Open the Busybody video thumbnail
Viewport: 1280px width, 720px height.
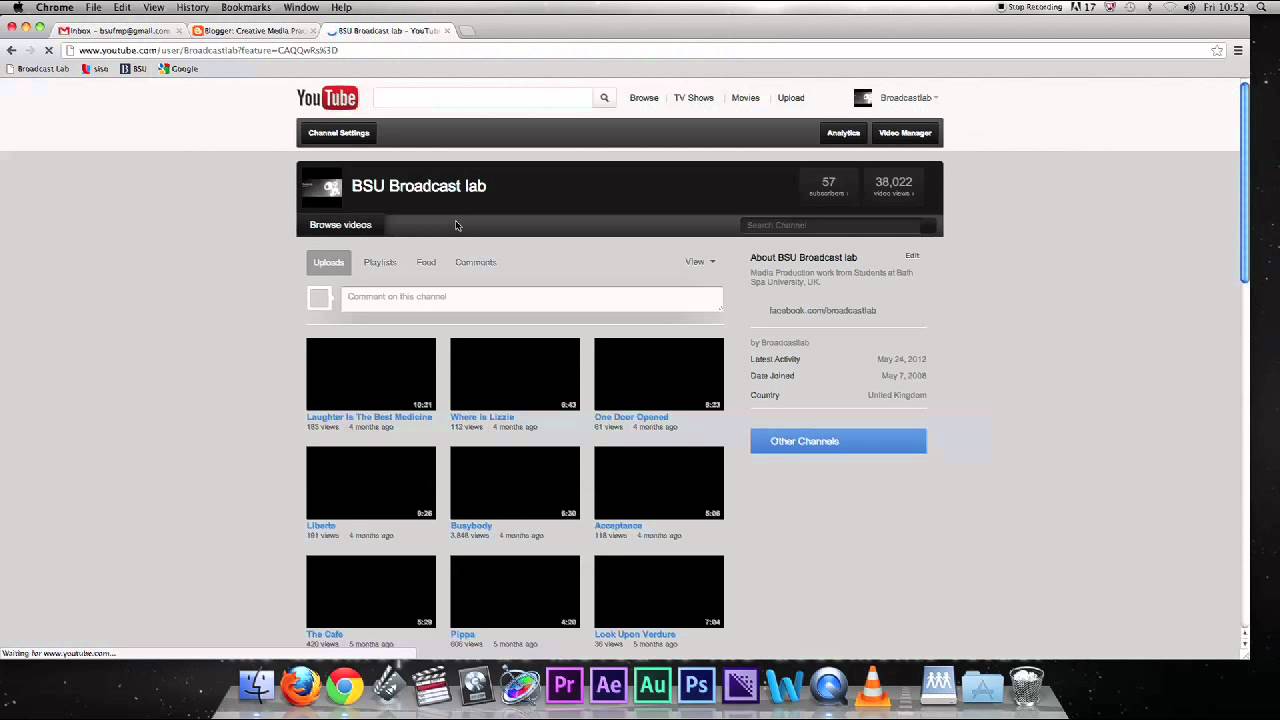click(515, 483)
